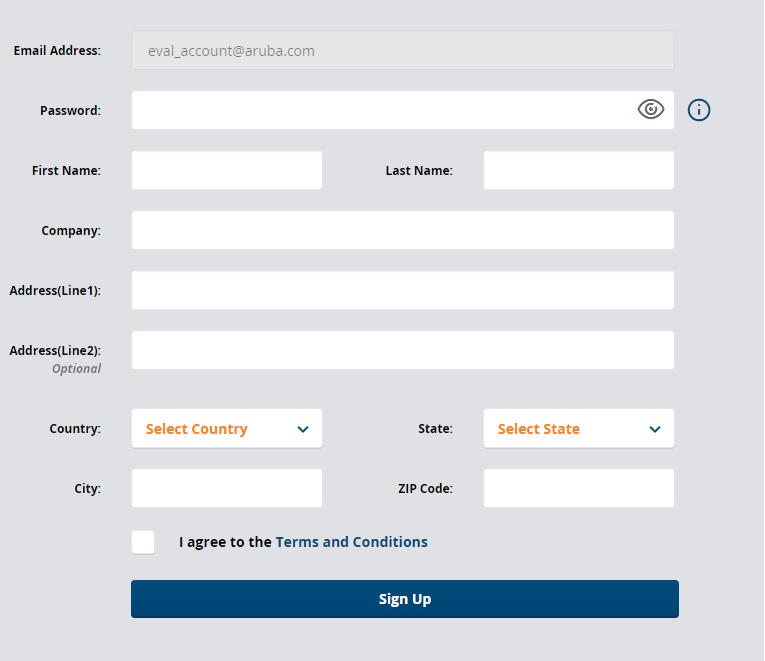Expand the Country dropdown via its chevron

point(303,429)
